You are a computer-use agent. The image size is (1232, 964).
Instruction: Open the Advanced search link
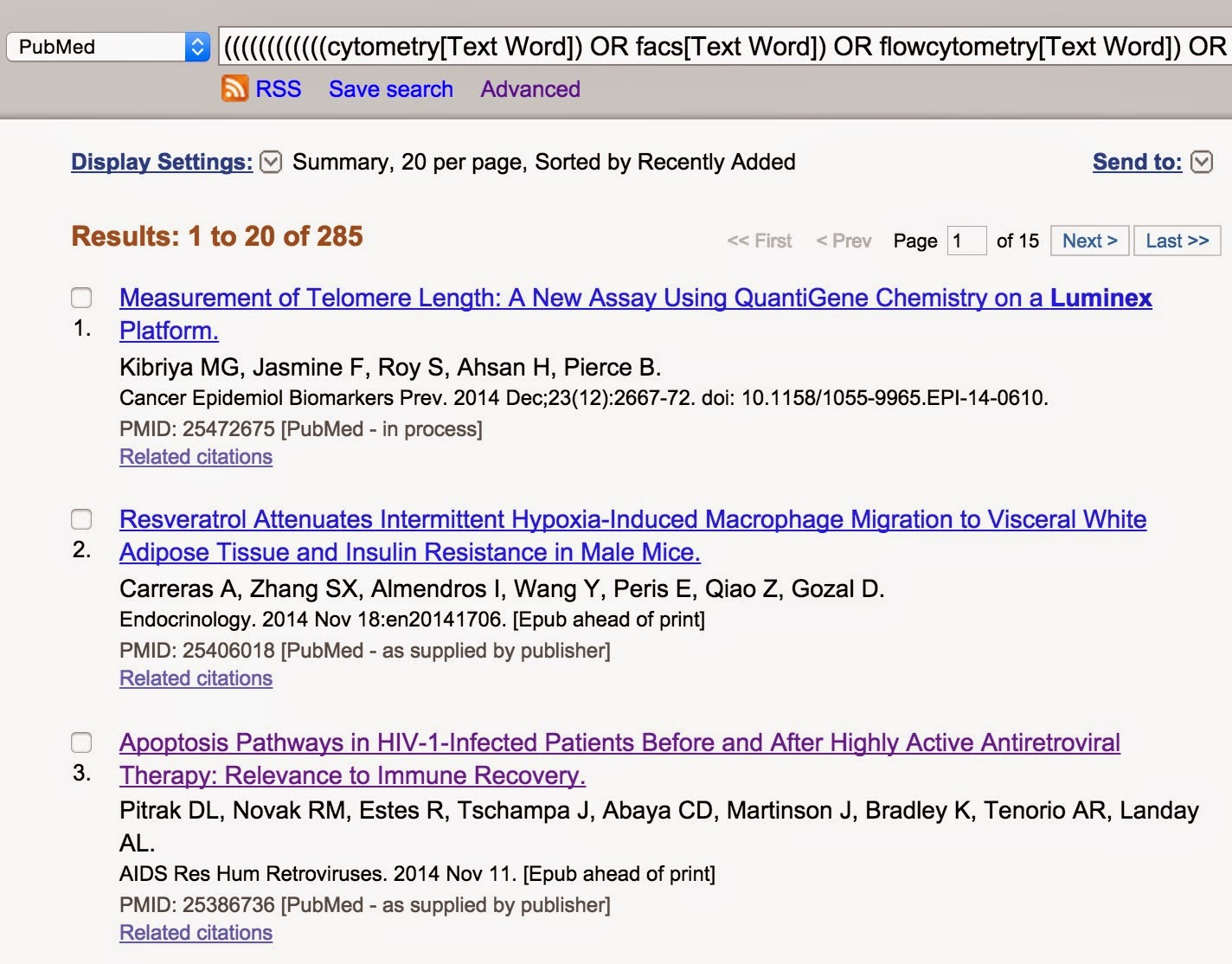pyautogui.click(x=530, y=89)
